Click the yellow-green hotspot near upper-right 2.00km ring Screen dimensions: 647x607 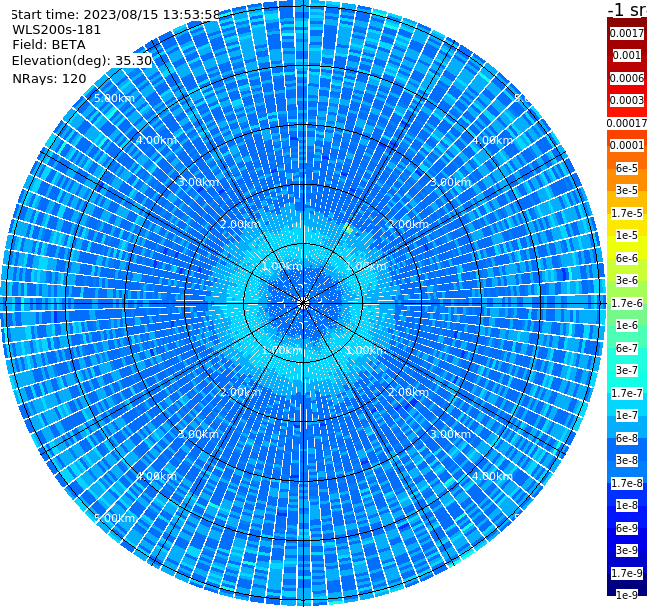349,229
